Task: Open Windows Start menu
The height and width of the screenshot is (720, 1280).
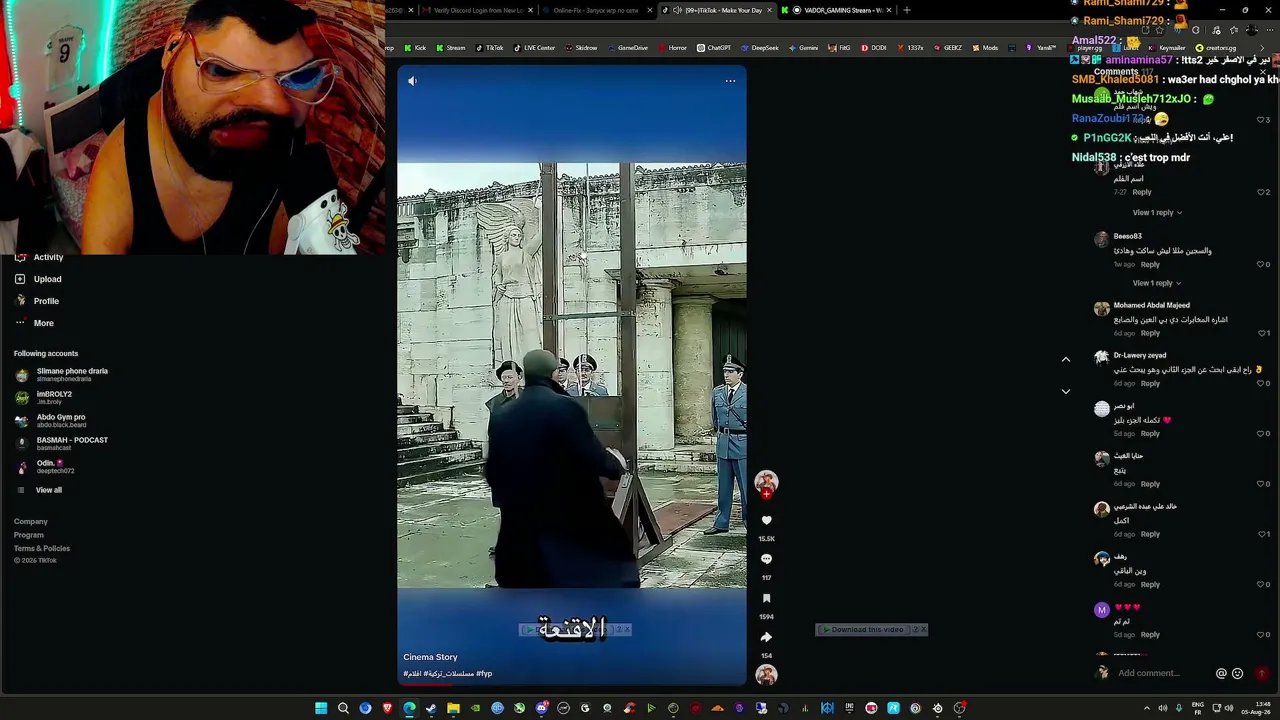Action: [x=321, y=709]
